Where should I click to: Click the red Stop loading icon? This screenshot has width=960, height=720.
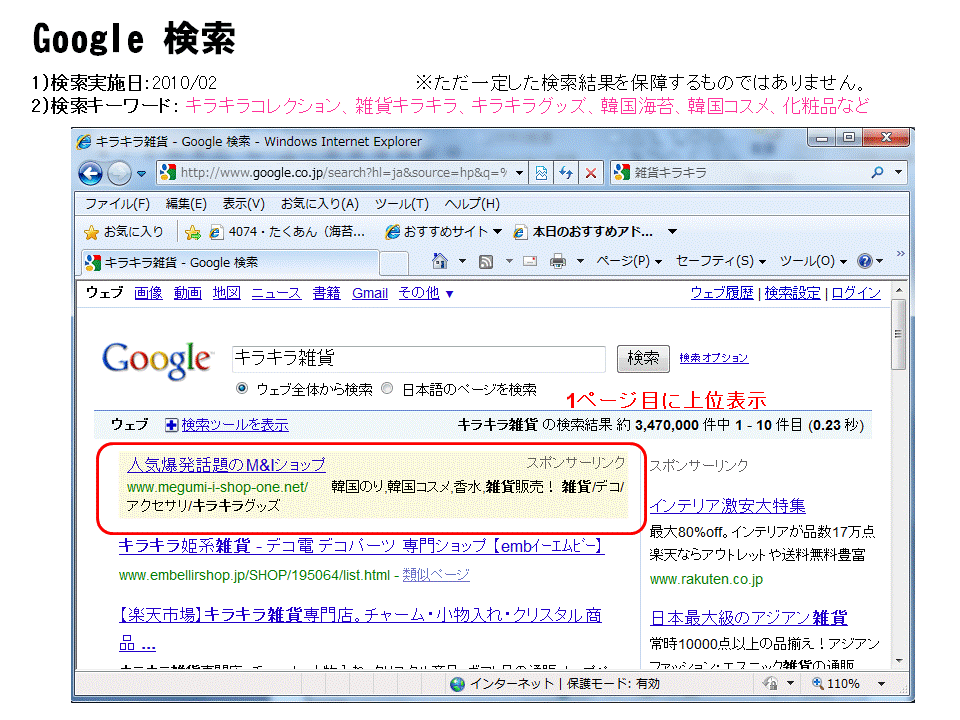[591, 173]
